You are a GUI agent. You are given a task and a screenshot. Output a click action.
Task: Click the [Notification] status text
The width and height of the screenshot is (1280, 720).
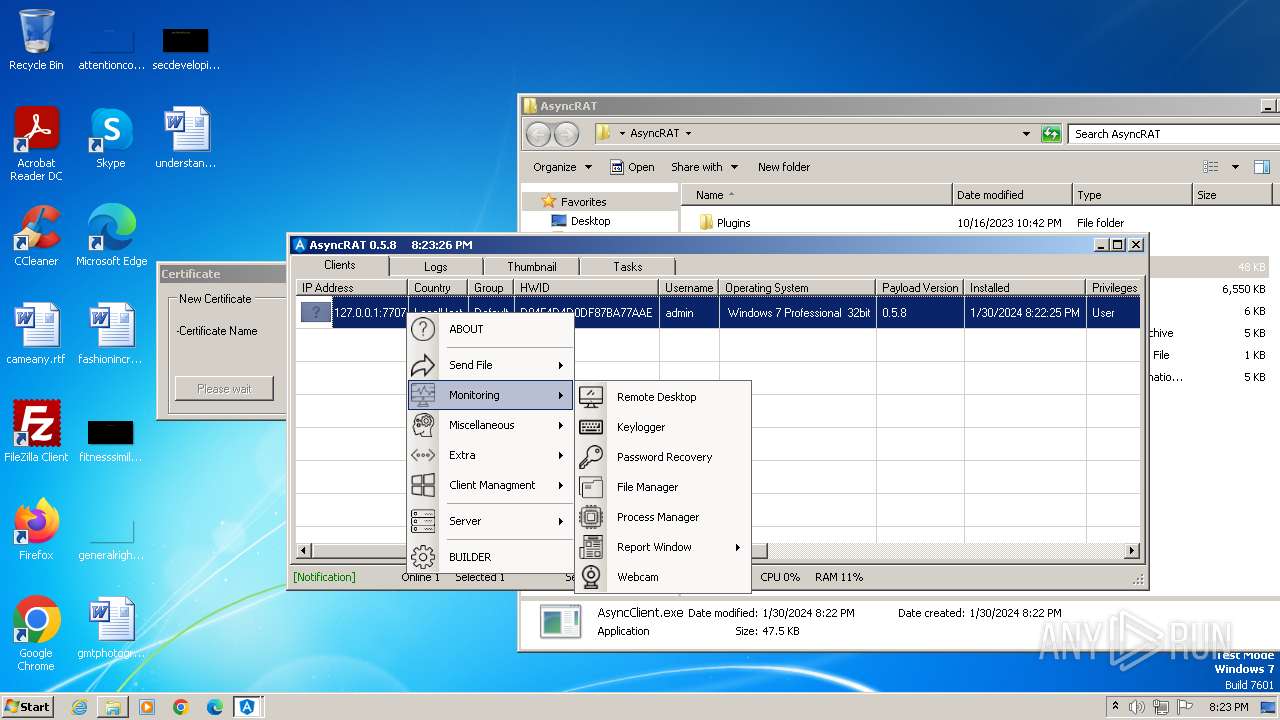click(x=324, y=577)
